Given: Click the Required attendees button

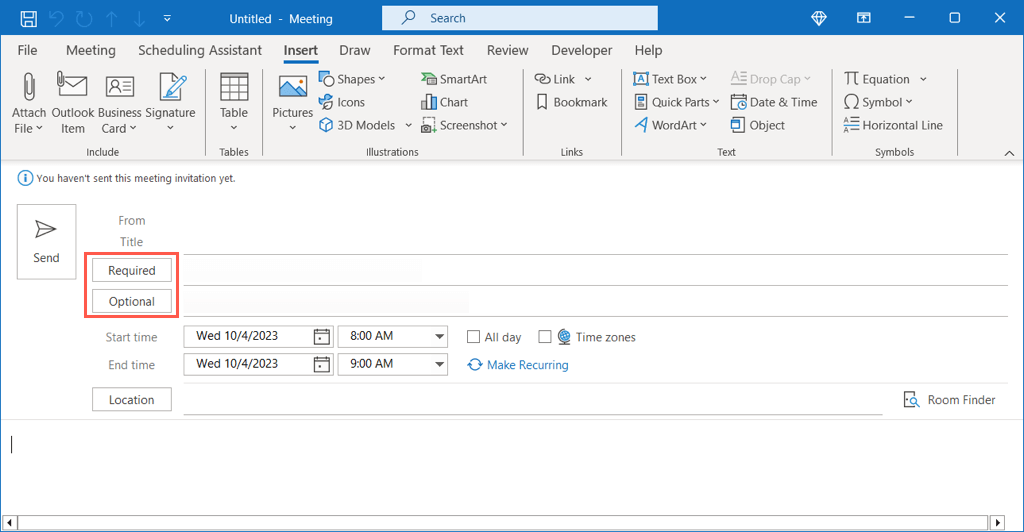Looking at the screenshot, I should click(132, 271).
